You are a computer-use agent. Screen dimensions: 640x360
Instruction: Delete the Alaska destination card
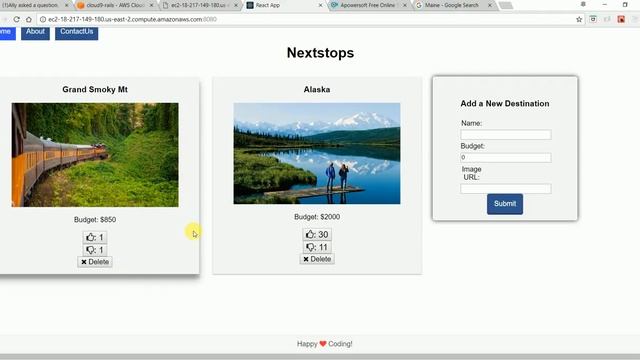pyautogui.click(x=317, y=259)
